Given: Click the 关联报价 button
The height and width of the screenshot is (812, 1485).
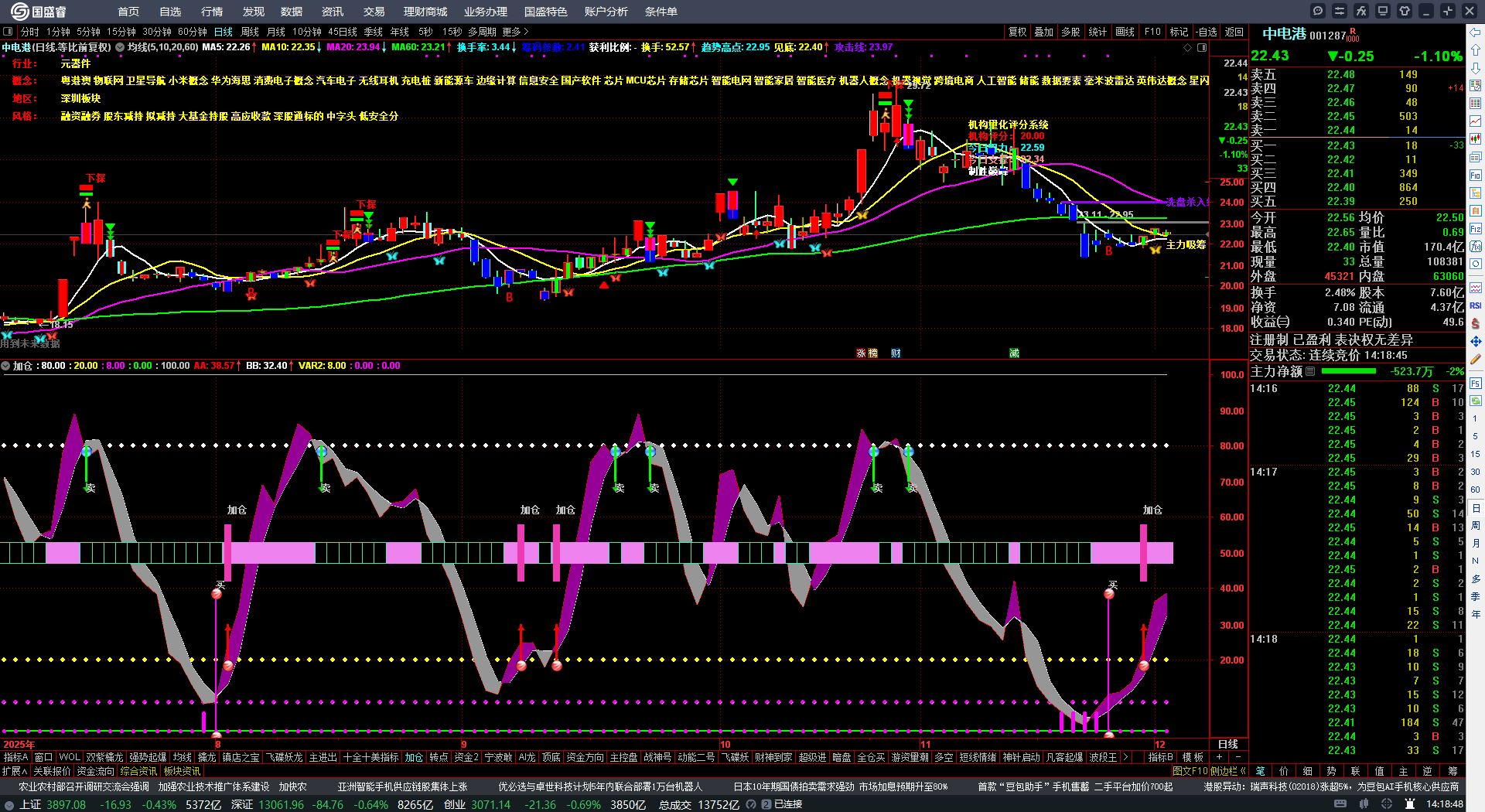Looking at the screenshot, I should pos(52,771).
